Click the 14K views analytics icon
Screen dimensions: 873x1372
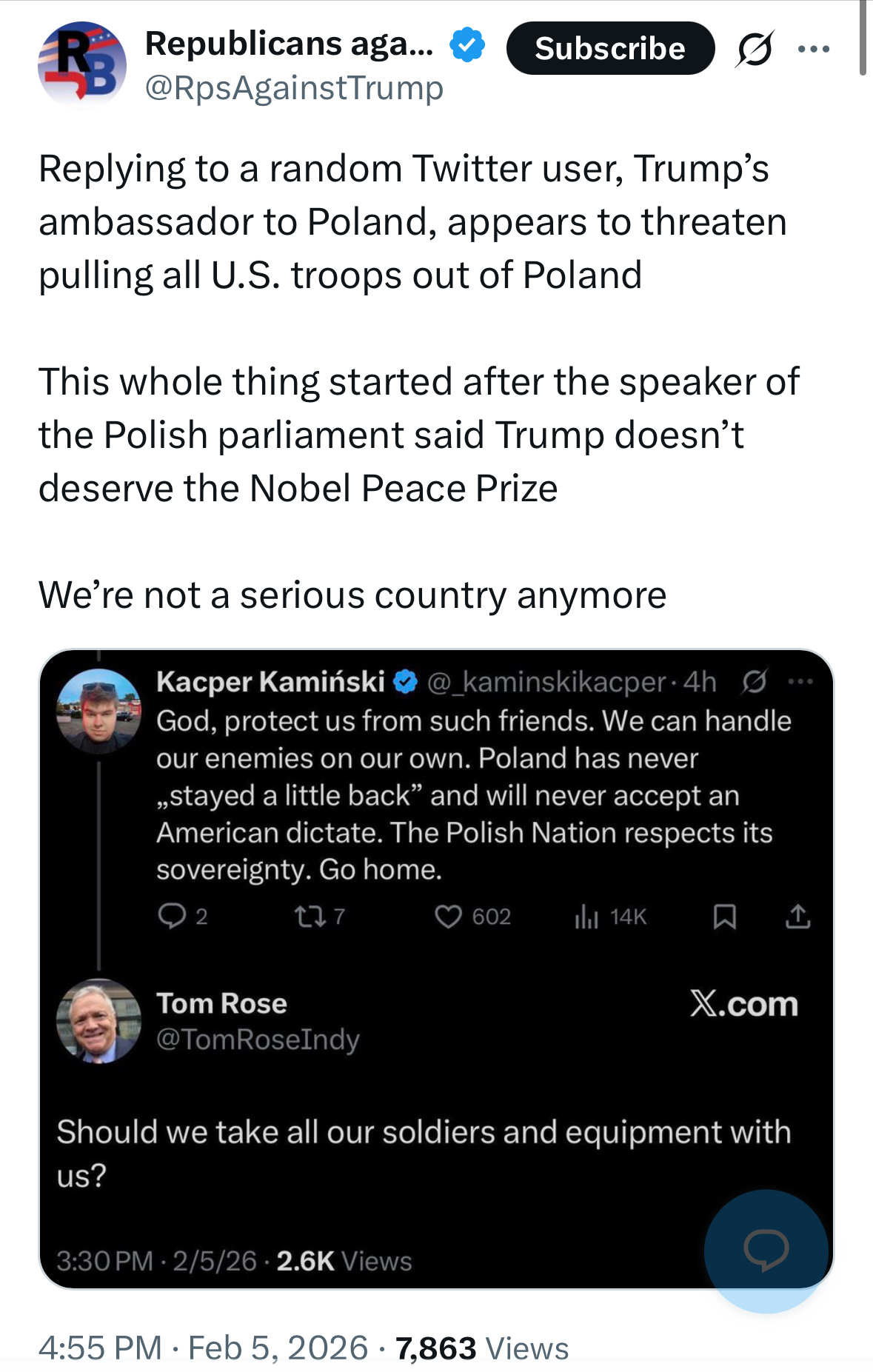tap(586, 917)
